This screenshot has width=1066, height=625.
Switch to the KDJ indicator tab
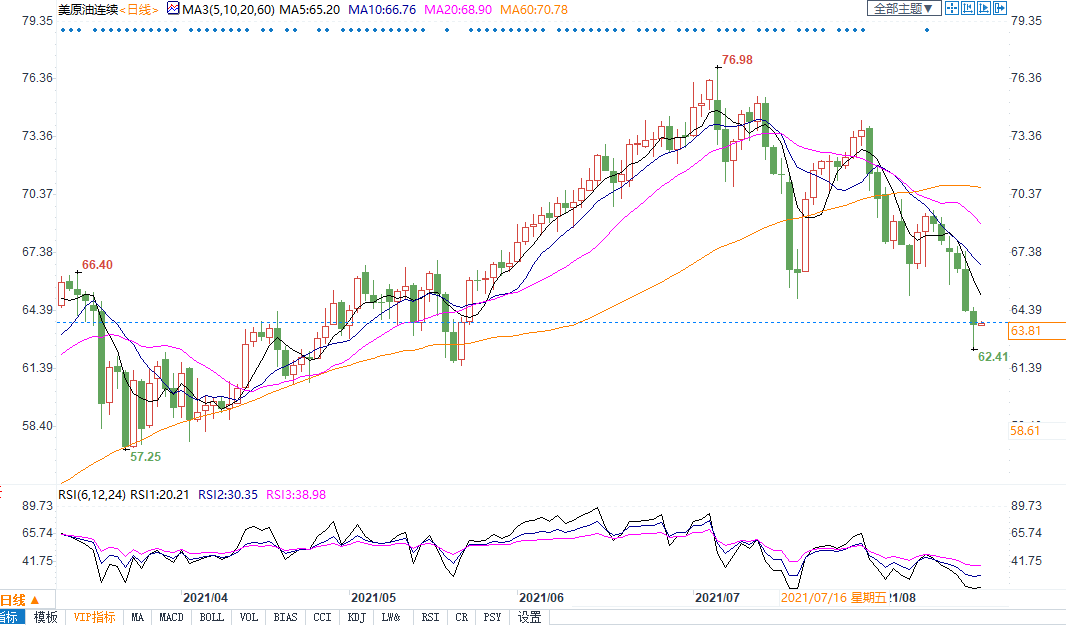[x=359, y=617]
